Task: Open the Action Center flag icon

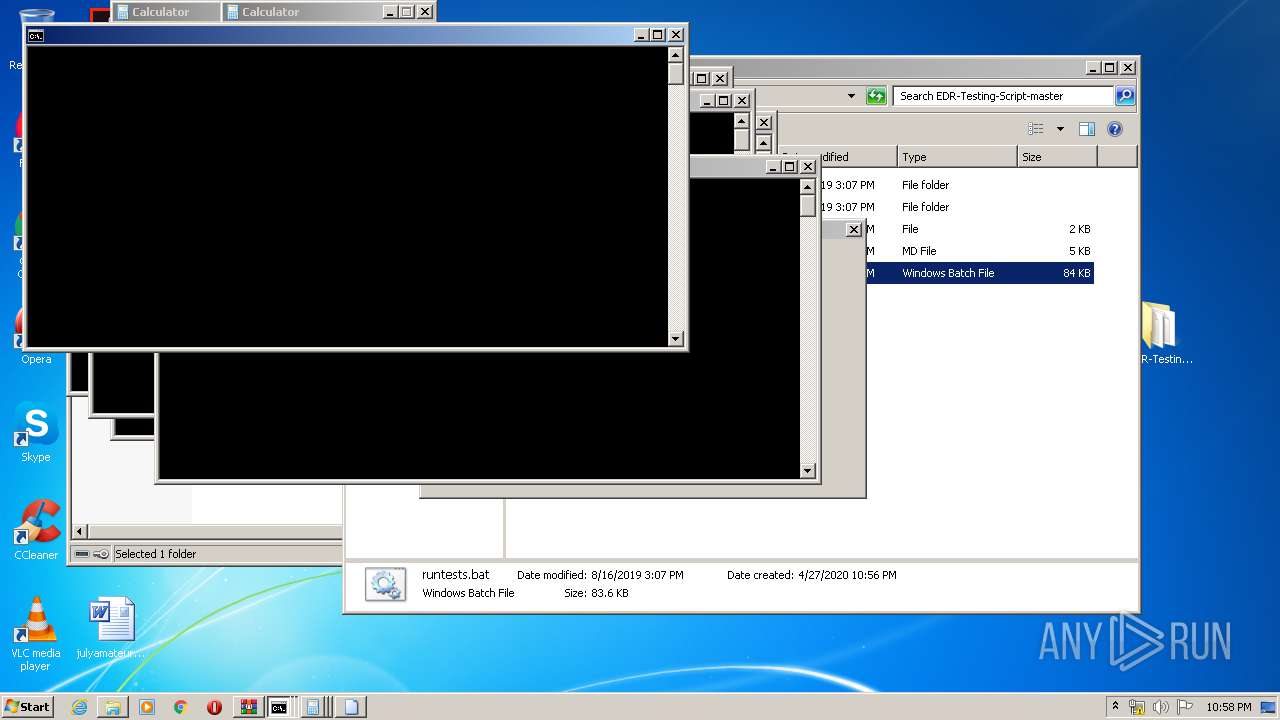Action: tap(1185, 707)
